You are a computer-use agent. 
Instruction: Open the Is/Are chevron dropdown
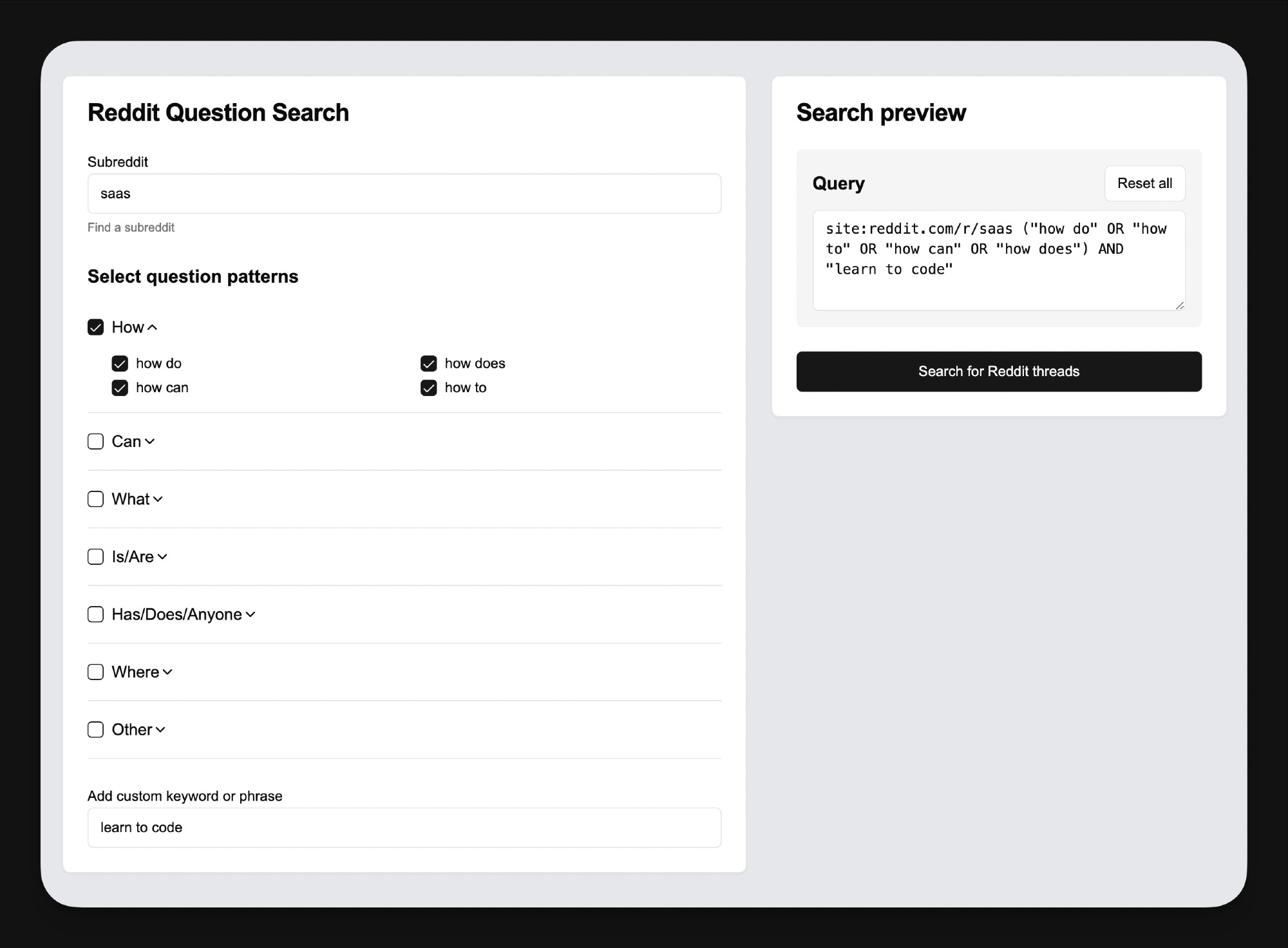[162, 557]
